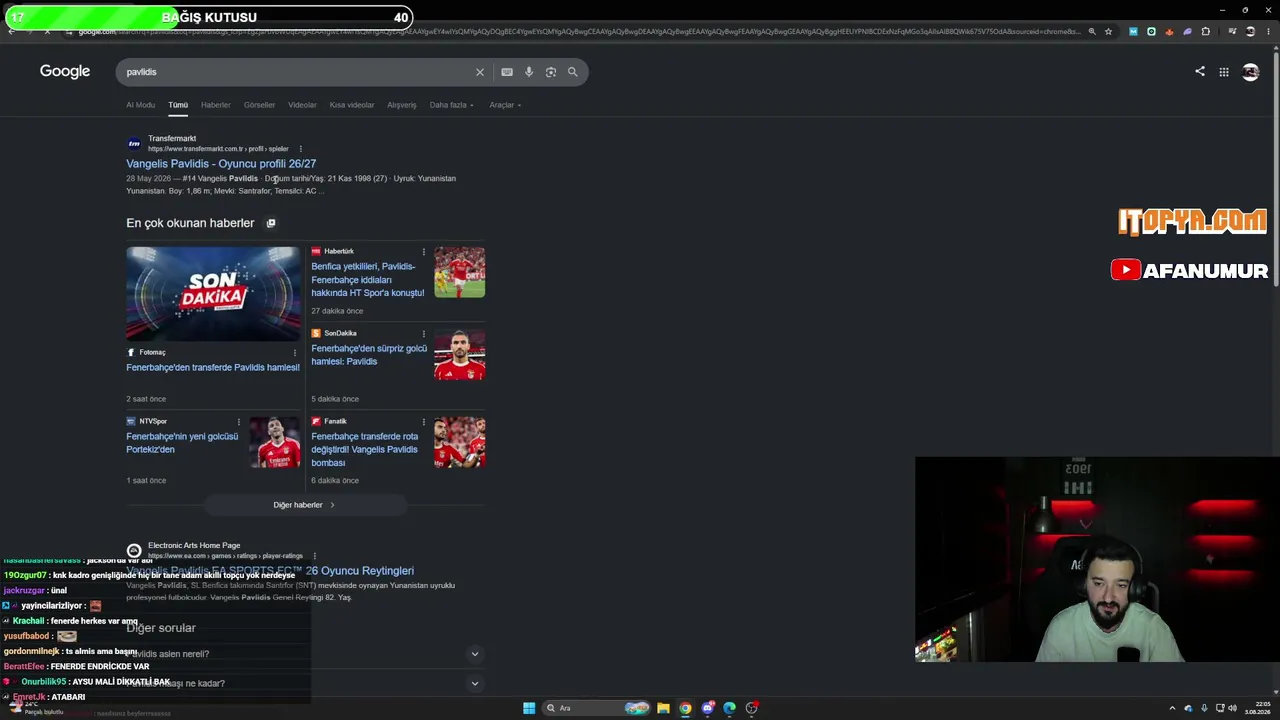Click the NTVSpor article thumbnail image
The width and height of the screenshot is (1280, 720).
[275, 442]
